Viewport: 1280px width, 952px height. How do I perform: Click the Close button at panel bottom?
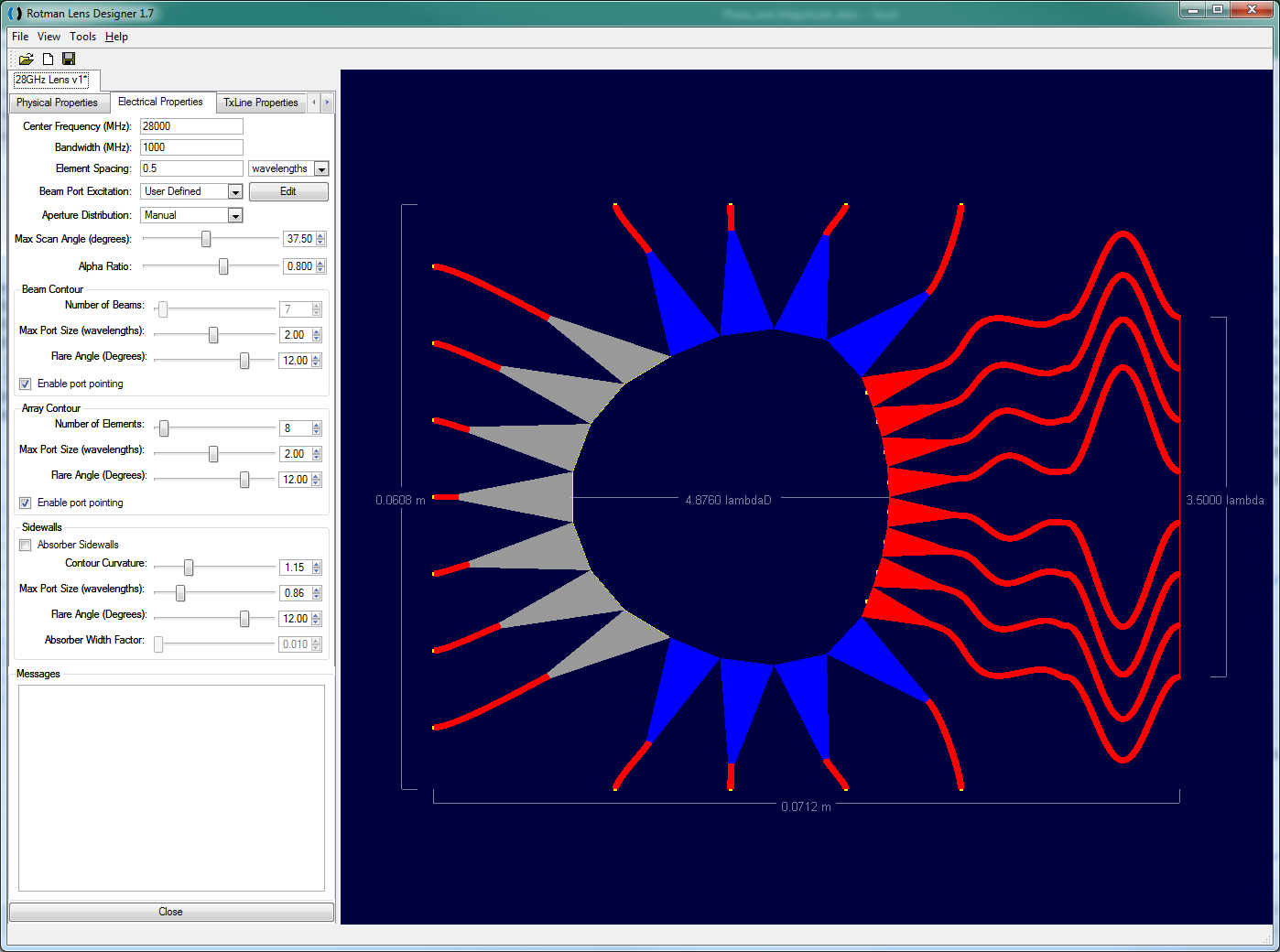coord(171,912)
